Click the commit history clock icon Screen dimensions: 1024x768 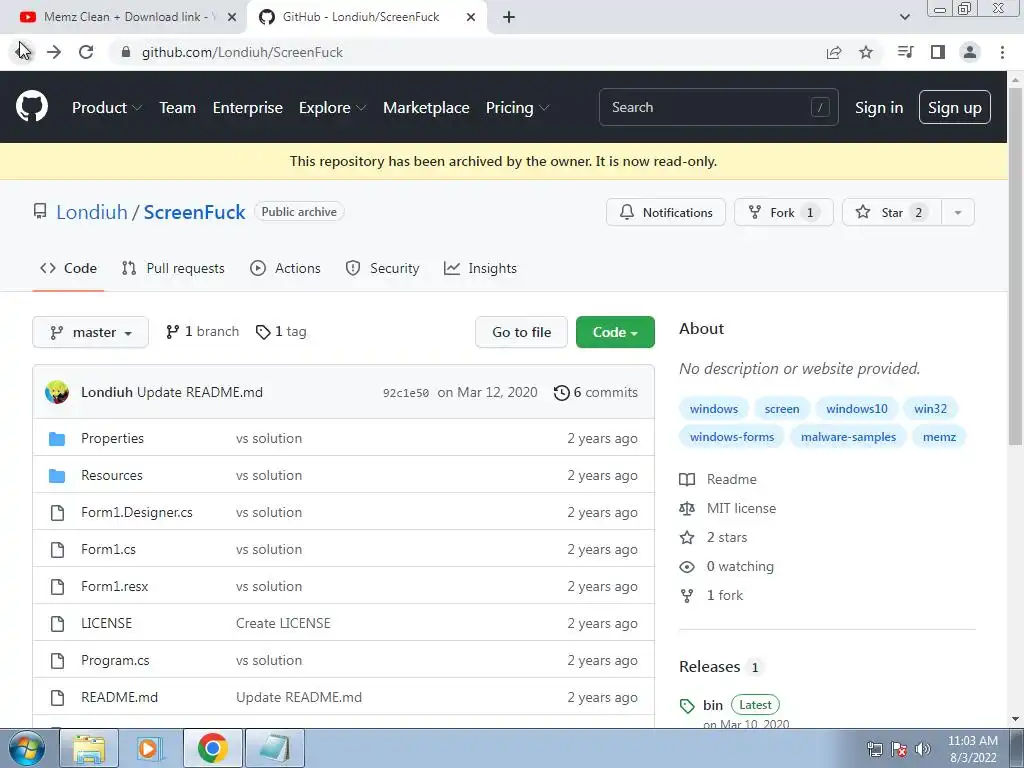[x=562, y=392]
